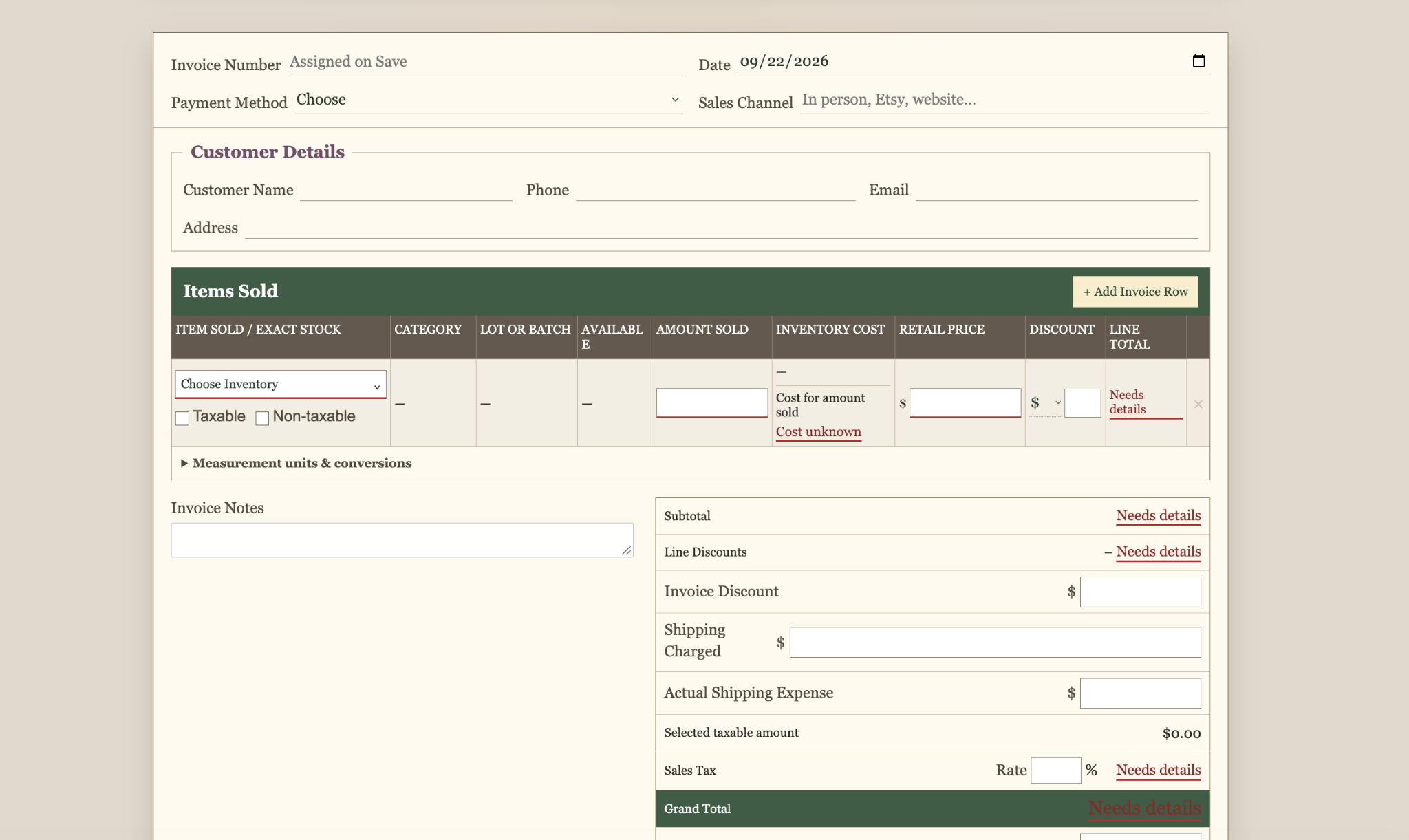The width and height of the screenshot is (1409, 840).
Task: Click the notes textarea resize handle
Action: (626, 550)
